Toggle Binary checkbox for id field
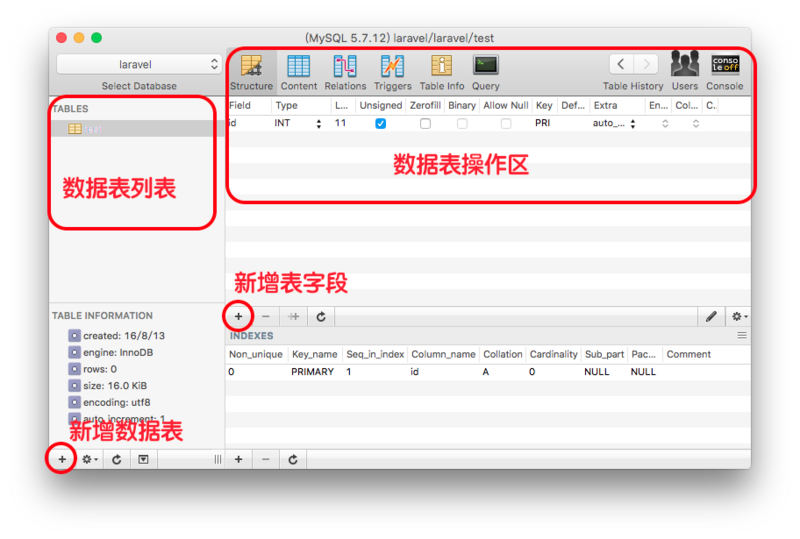The width and height of the screenshot is (800, 539). (462, 124)
